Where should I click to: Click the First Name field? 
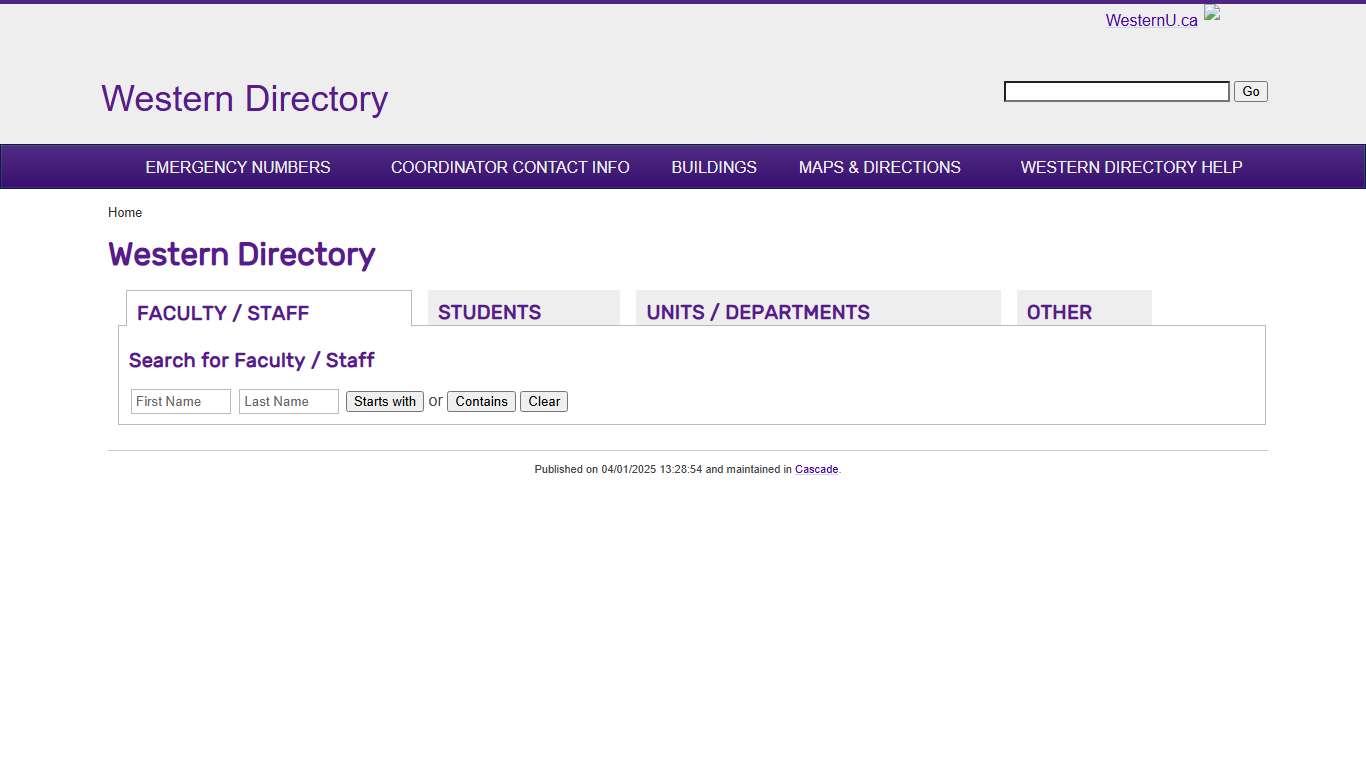(x=180, y=401)
